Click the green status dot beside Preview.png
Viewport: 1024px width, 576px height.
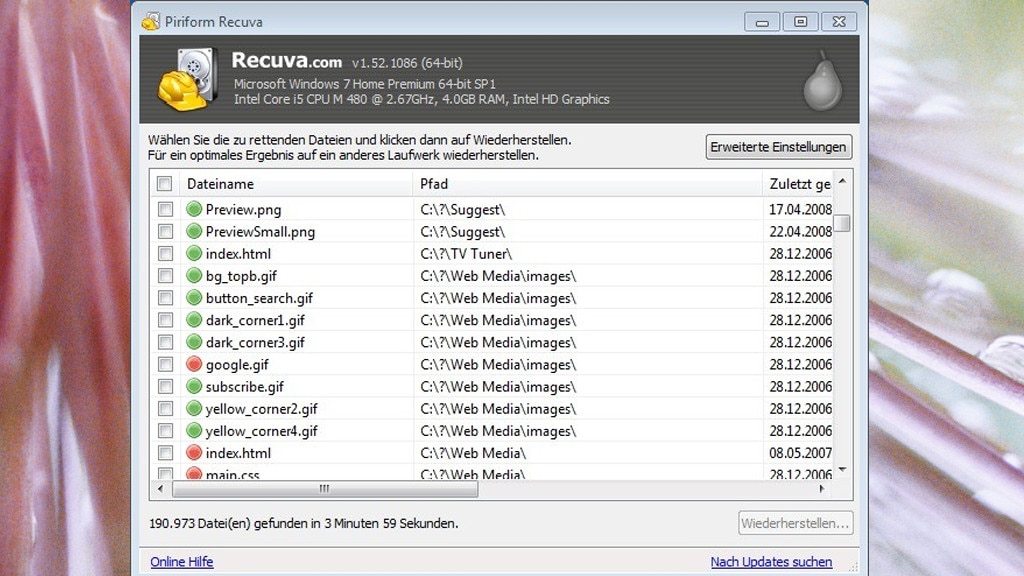tap(194, 209)
